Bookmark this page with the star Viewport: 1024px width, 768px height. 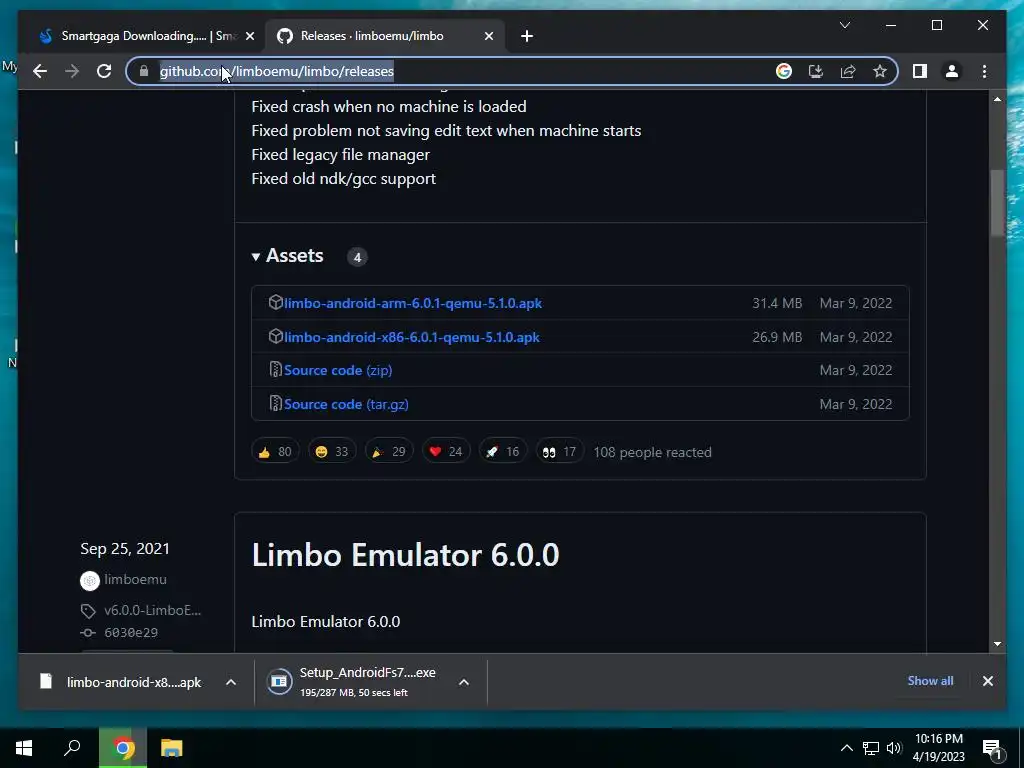point(880,71)
